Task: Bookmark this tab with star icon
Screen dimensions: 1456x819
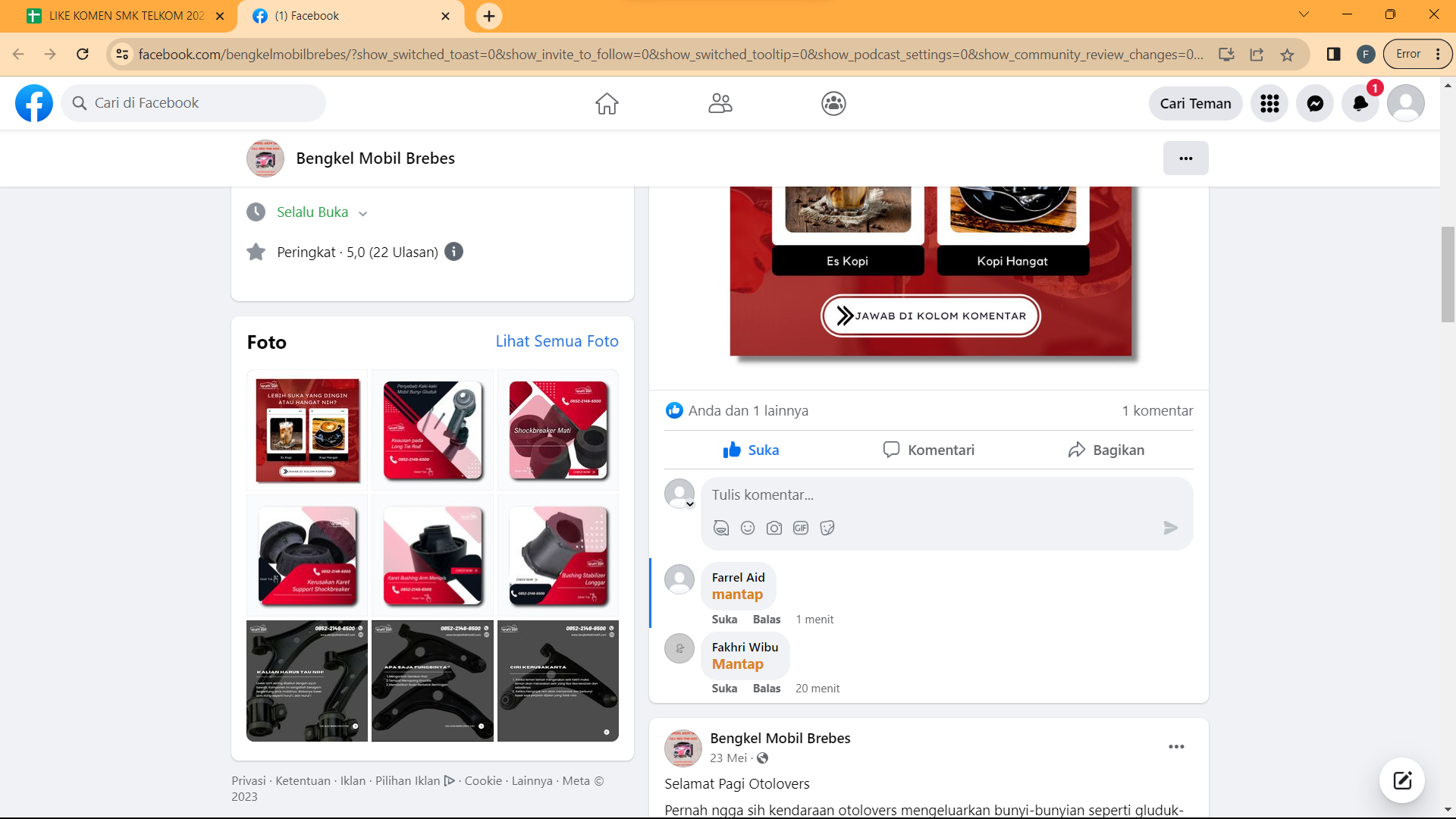Action: tap(1287, 55)
